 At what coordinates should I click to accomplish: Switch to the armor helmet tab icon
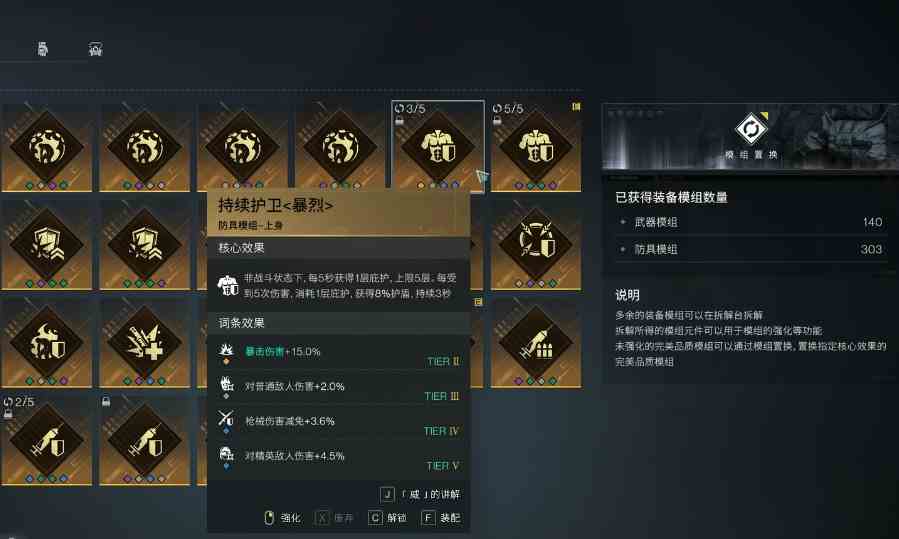click(x=95, y=49)
